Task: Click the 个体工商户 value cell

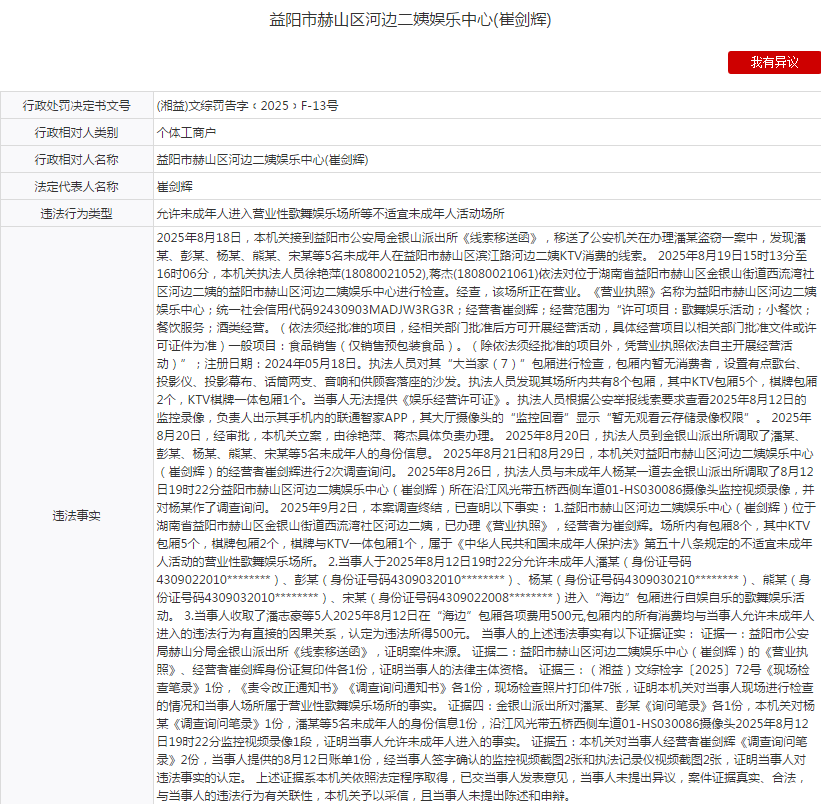Action: click(x=186, y=132)
